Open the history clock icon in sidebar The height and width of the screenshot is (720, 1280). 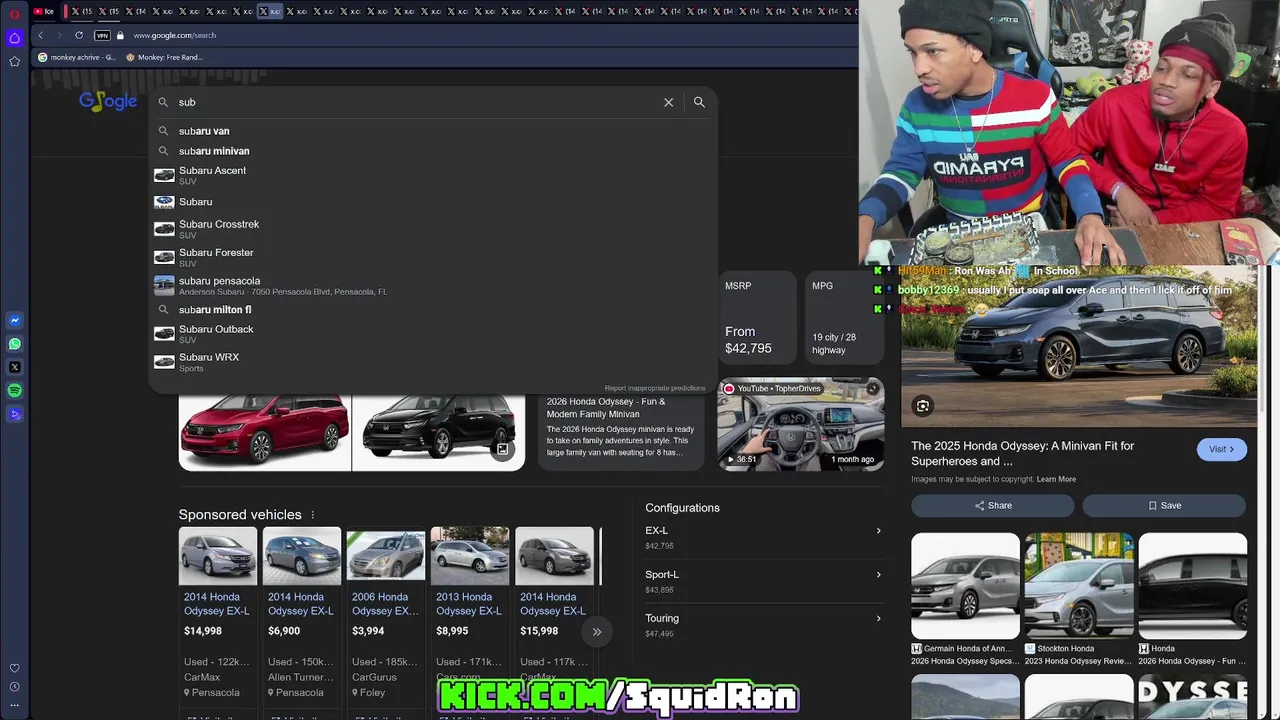[14, 687]
